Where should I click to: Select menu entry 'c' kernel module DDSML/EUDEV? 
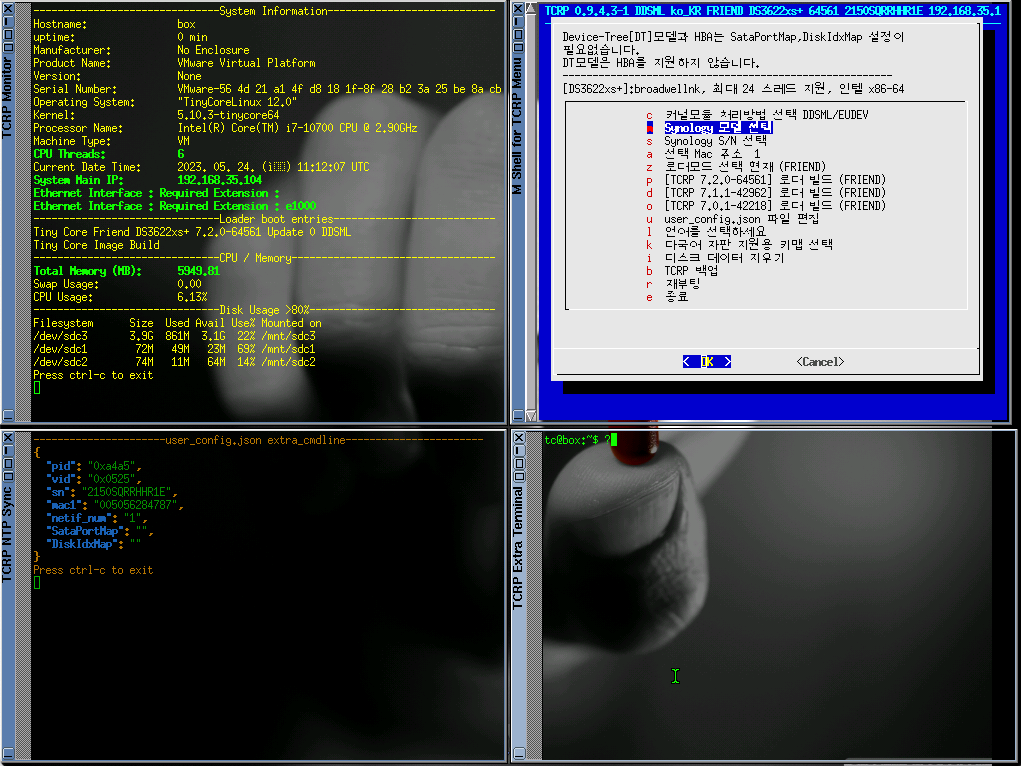point(757,115)
